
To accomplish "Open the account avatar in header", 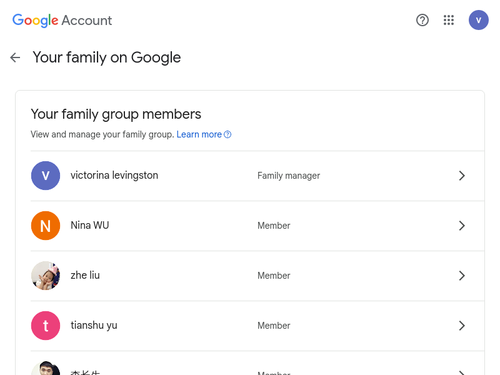I will [x=478, y=20].
